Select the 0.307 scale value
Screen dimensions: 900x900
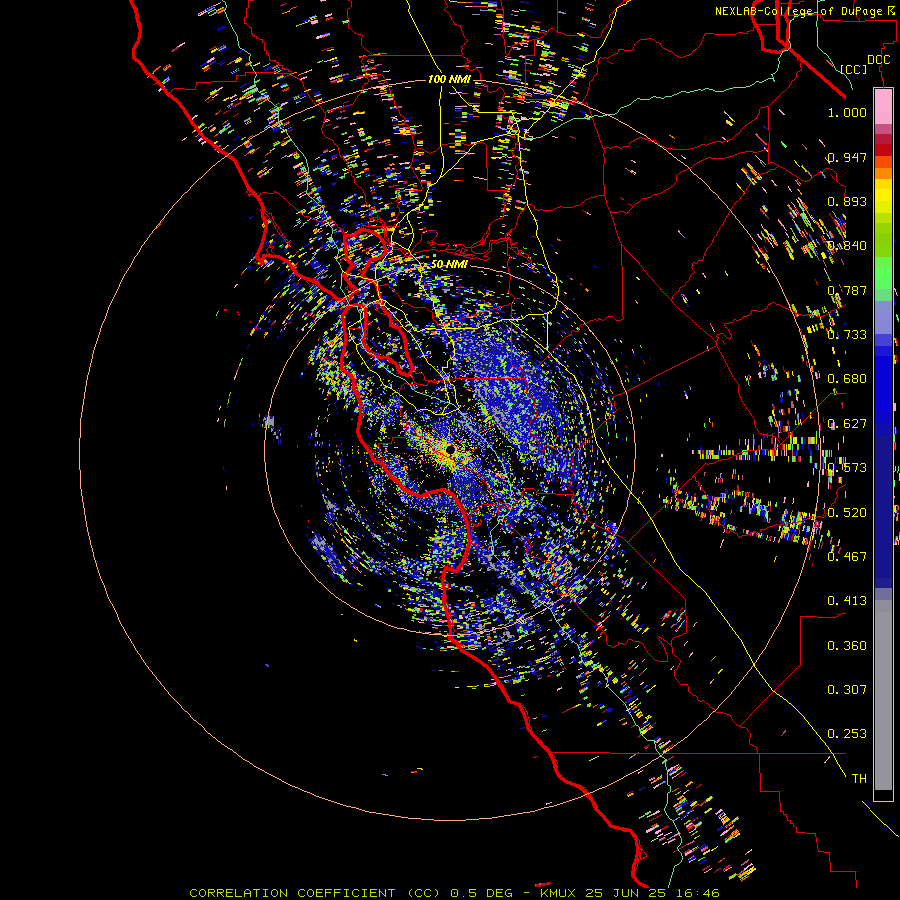[847, 690]
